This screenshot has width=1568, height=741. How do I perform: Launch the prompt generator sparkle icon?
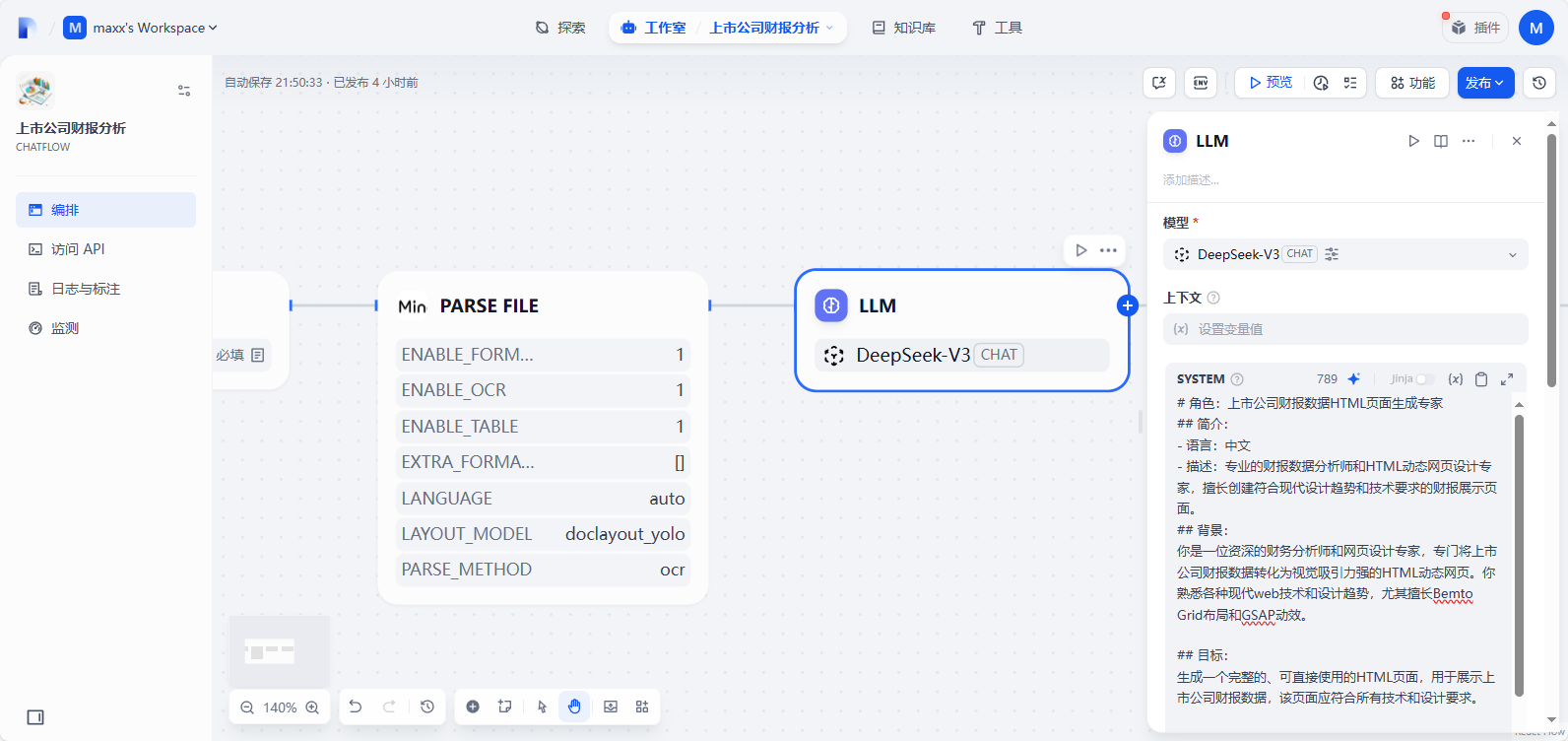click(1354, 378)
